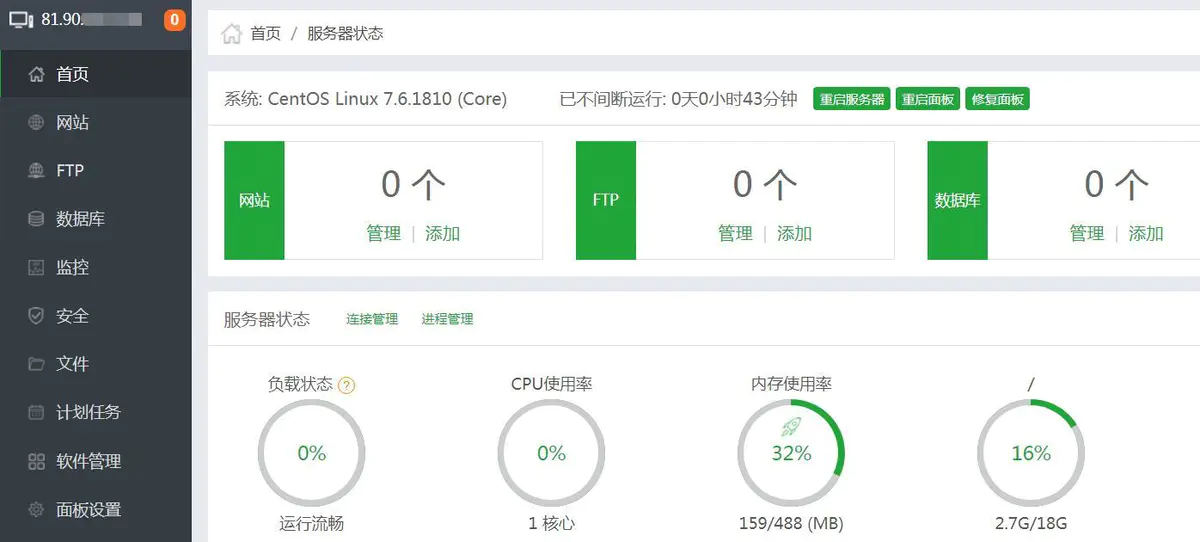Open the 连接管理 link

coord(372,319)
